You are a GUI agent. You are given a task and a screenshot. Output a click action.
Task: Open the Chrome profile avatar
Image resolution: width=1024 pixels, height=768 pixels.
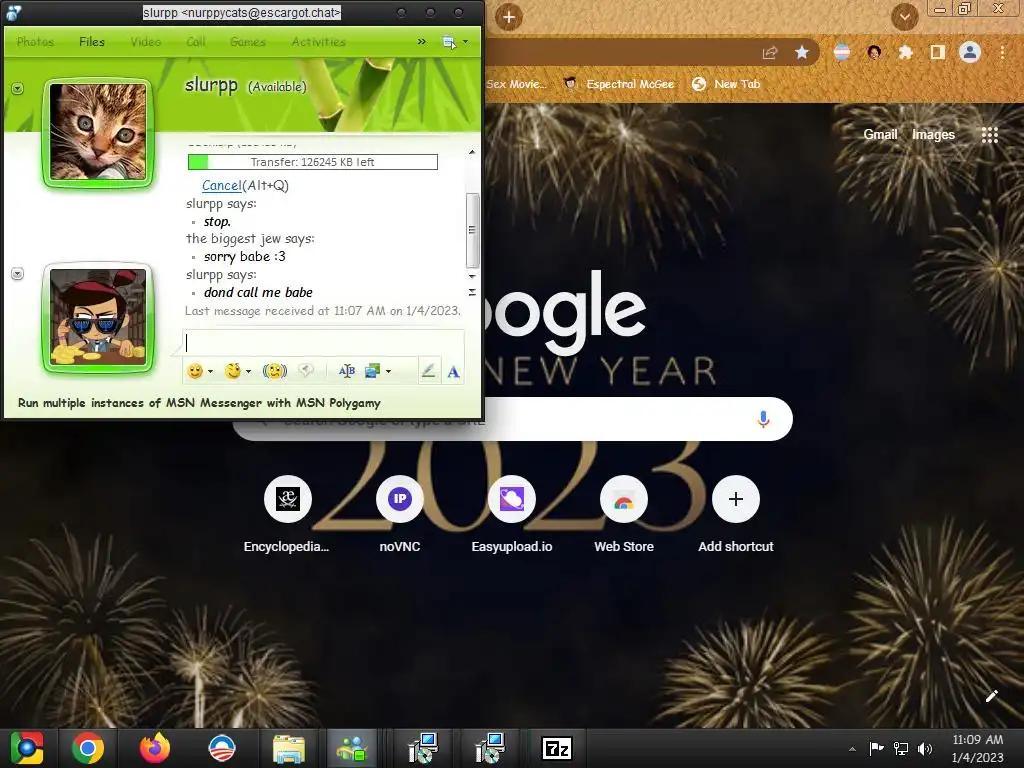[x=970, y=52]
